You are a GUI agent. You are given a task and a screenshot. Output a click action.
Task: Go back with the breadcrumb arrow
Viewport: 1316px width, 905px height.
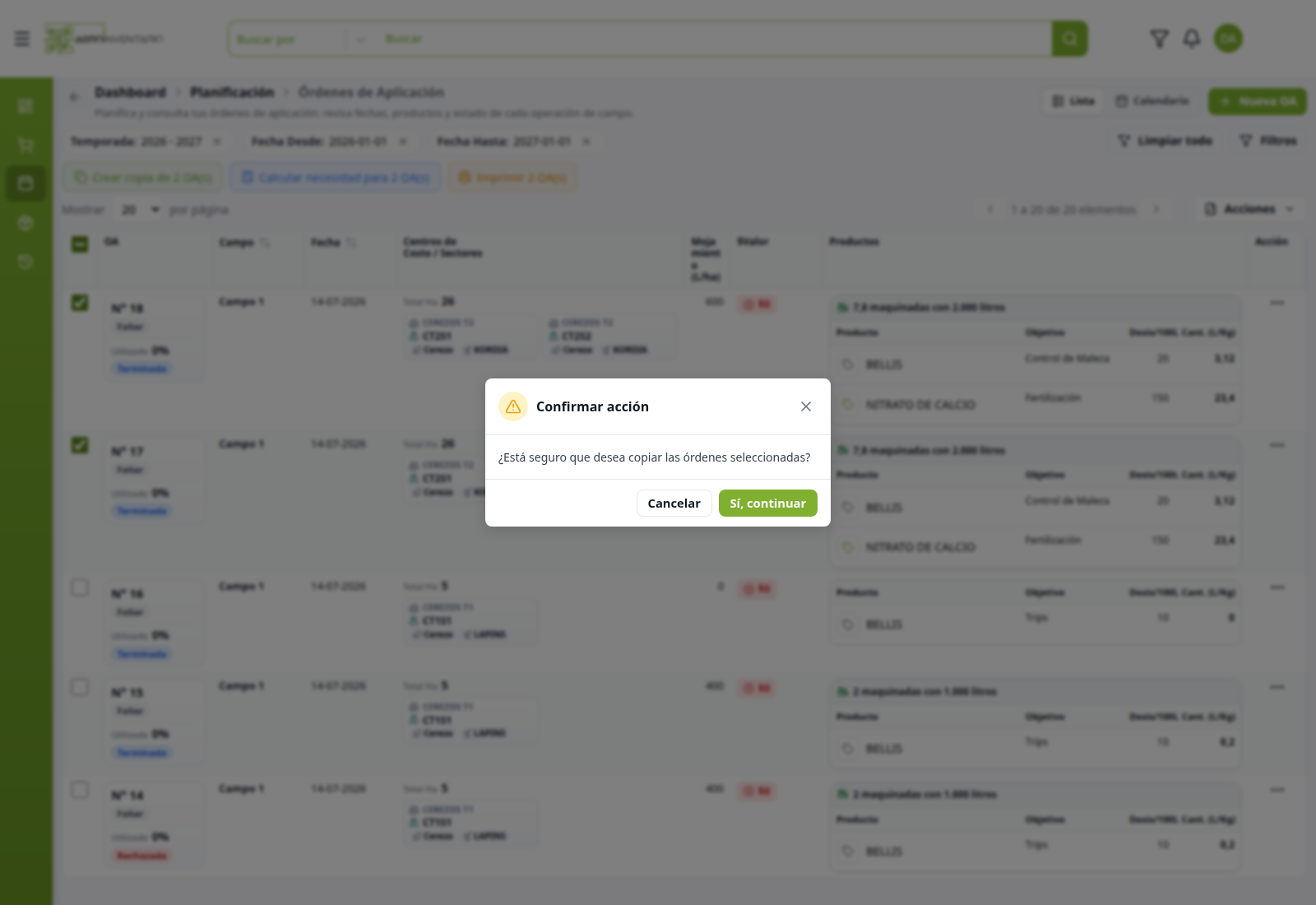[x=74, y=96]
